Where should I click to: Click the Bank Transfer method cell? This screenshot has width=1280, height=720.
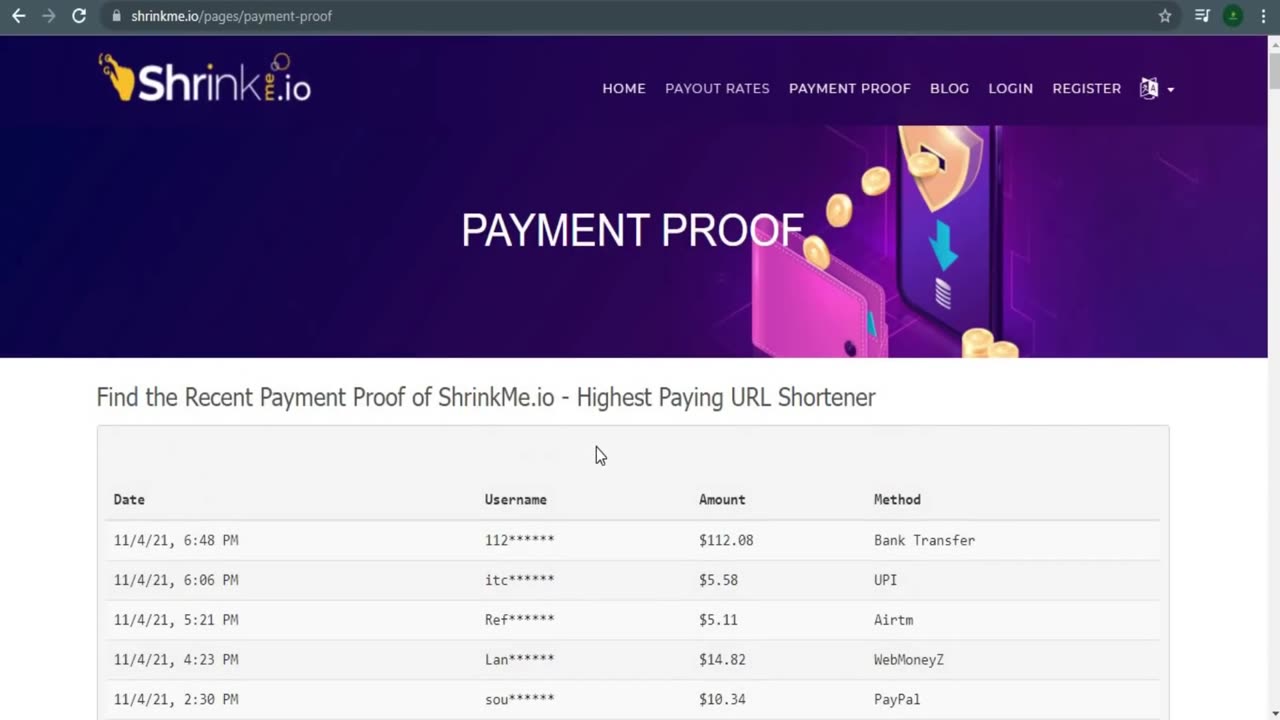[x=924, y=540]
